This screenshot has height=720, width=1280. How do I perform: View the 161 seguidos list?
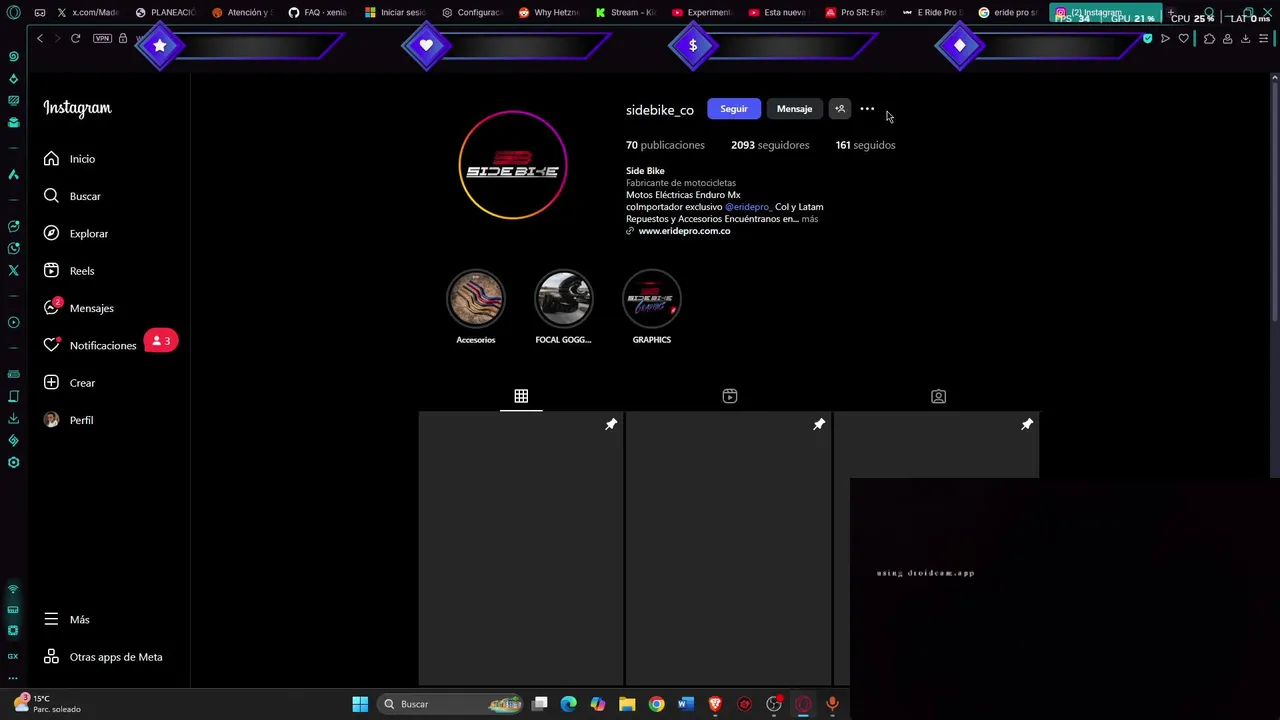click(865, 145)
